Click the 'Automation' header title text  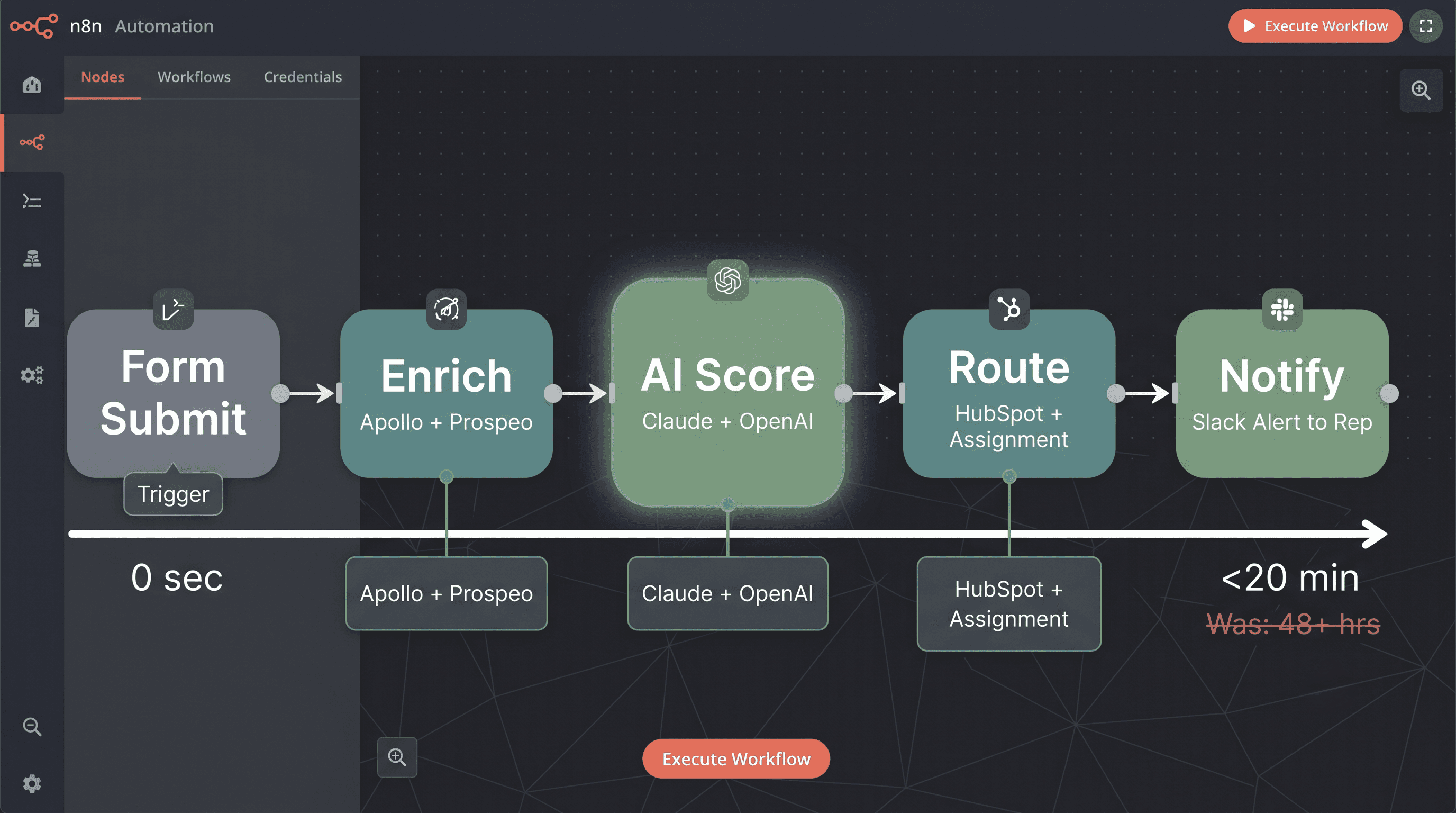tap(165, 26)
